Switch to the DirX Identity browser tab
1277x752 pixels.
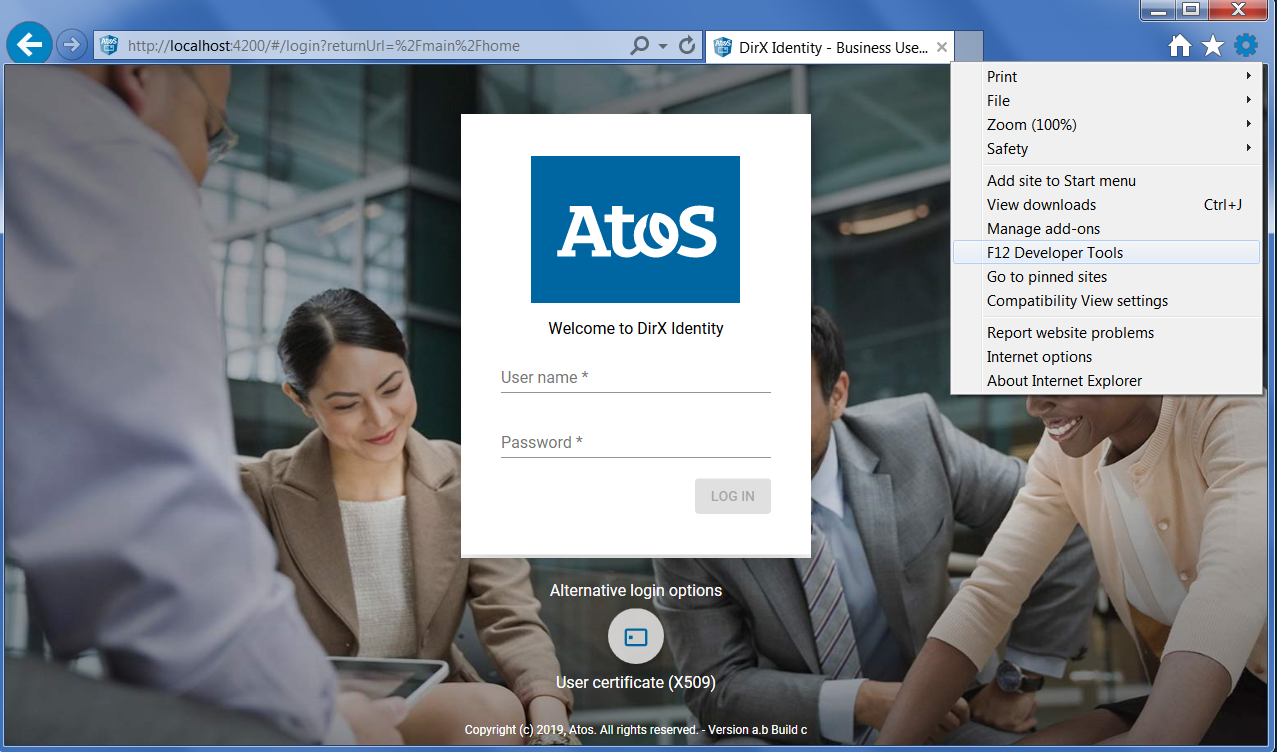820,46
